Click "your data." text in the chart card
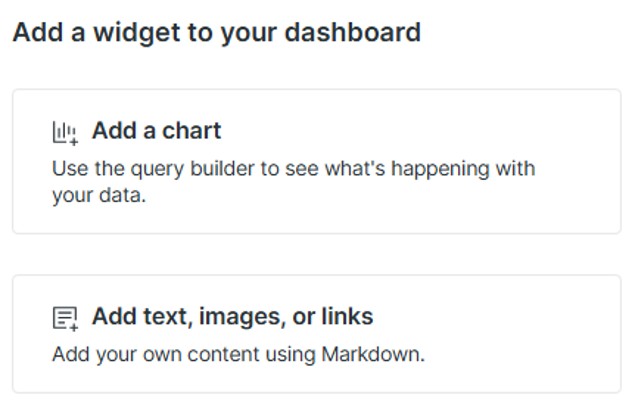The width and height of the screenshot is (635, 401). click(x=99, y=195)
